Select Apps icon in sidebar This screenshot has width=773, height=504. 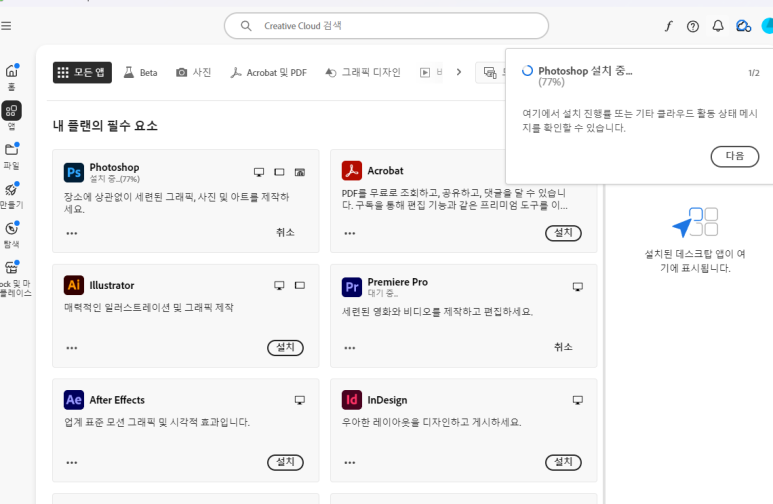click(x=11, y=111)
